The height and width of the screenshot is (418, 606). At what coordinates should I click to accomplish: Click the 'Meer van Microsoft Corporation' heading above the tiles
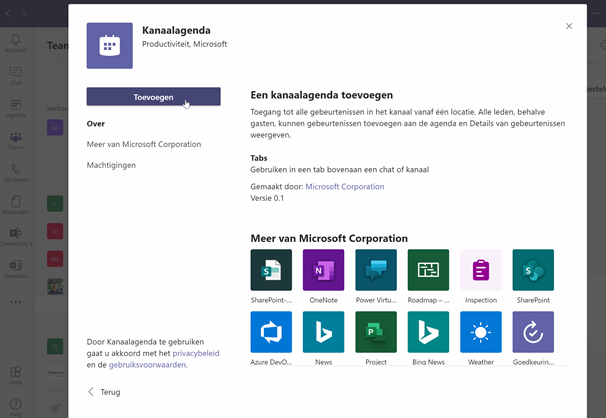pos(329,238)
